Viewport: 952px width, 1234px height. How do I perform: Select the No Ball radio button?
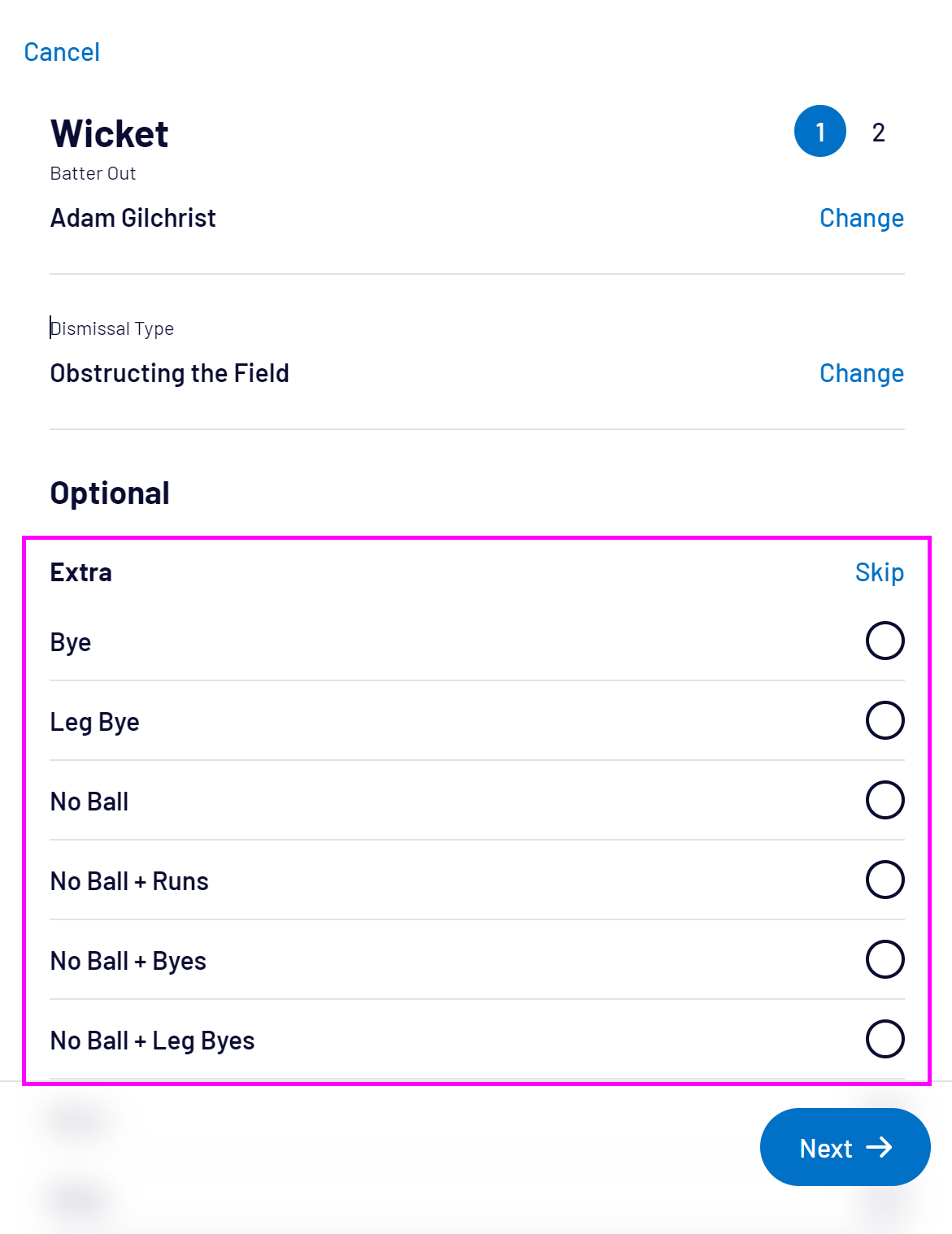coord(885,800)
